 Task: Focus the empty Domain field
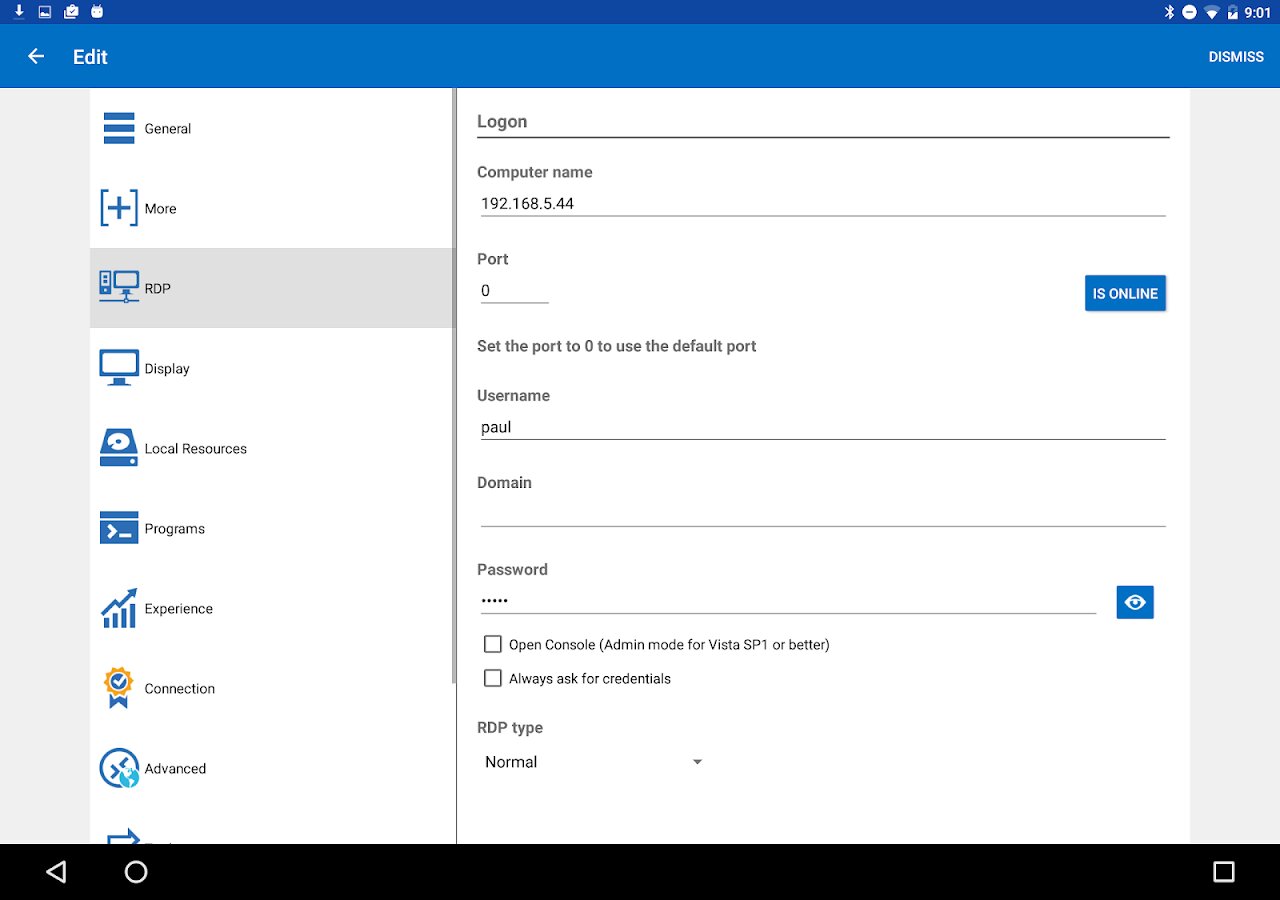point(823,513)
